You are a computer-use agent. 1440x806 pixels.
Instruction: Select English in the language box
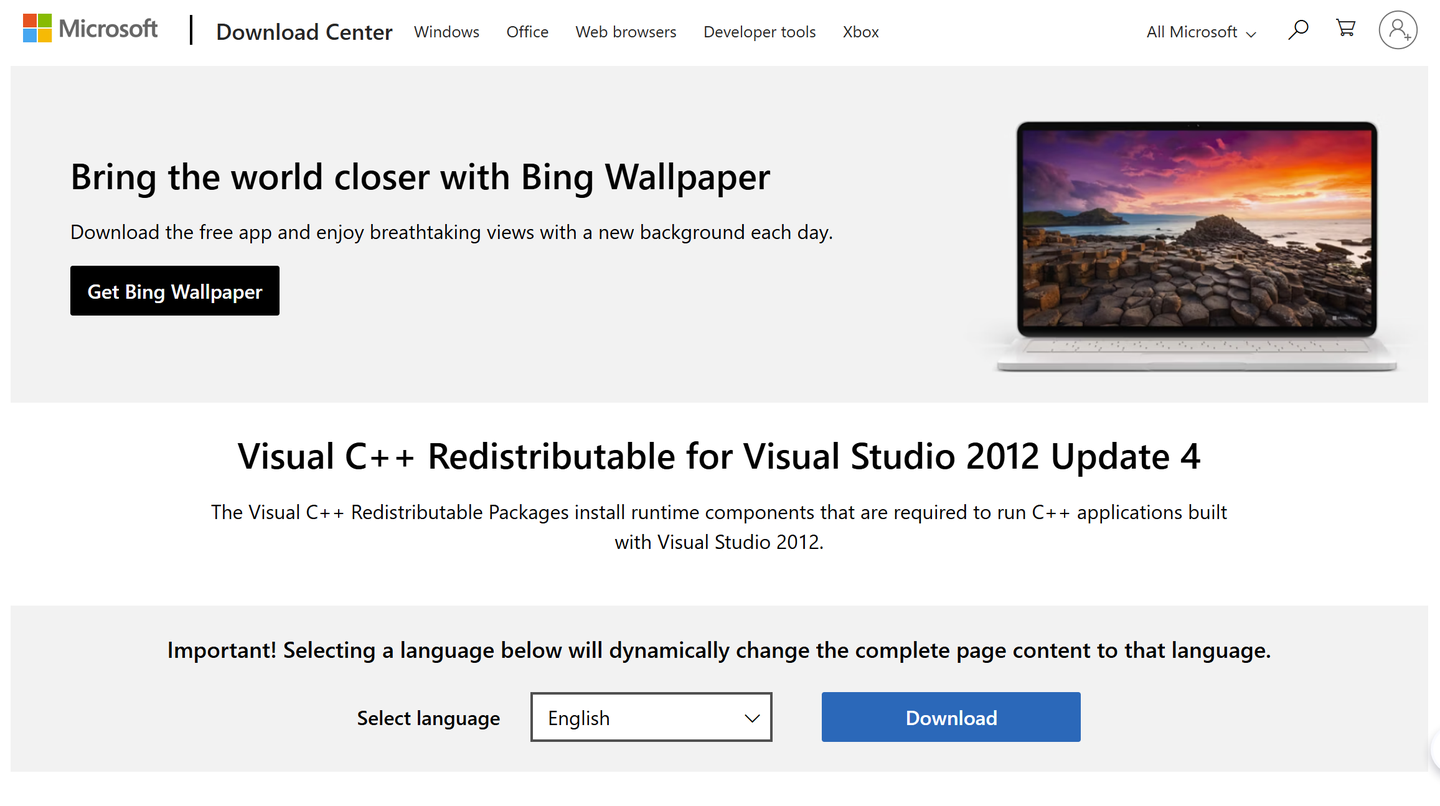coord(620,717)
